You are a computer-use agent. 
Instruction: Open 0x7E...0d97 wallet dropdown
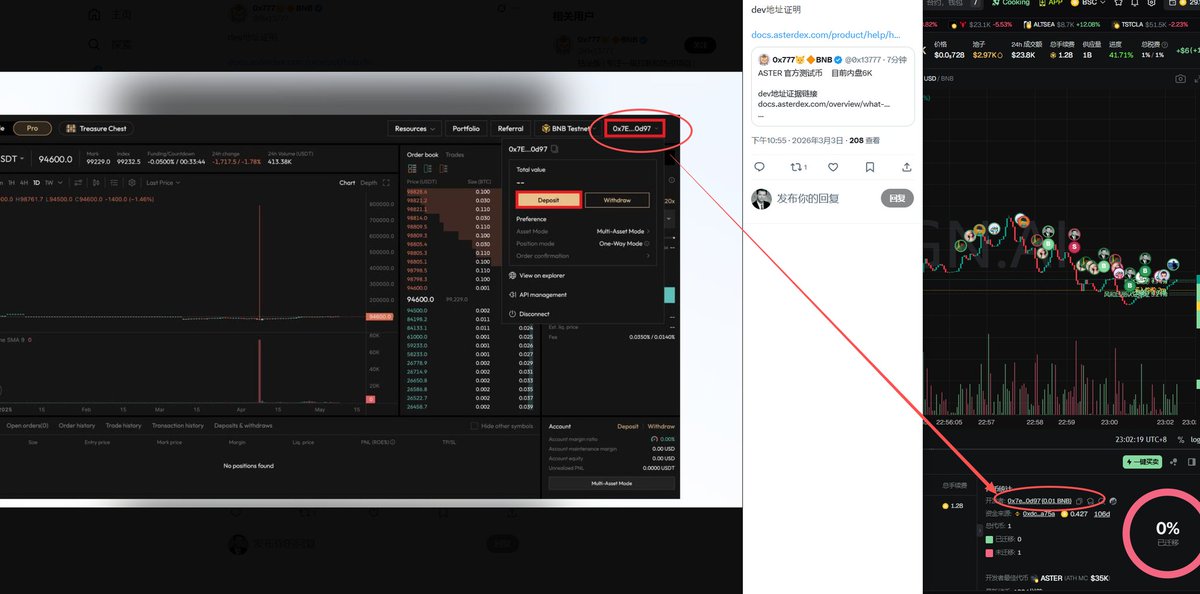tap(637, 128)
